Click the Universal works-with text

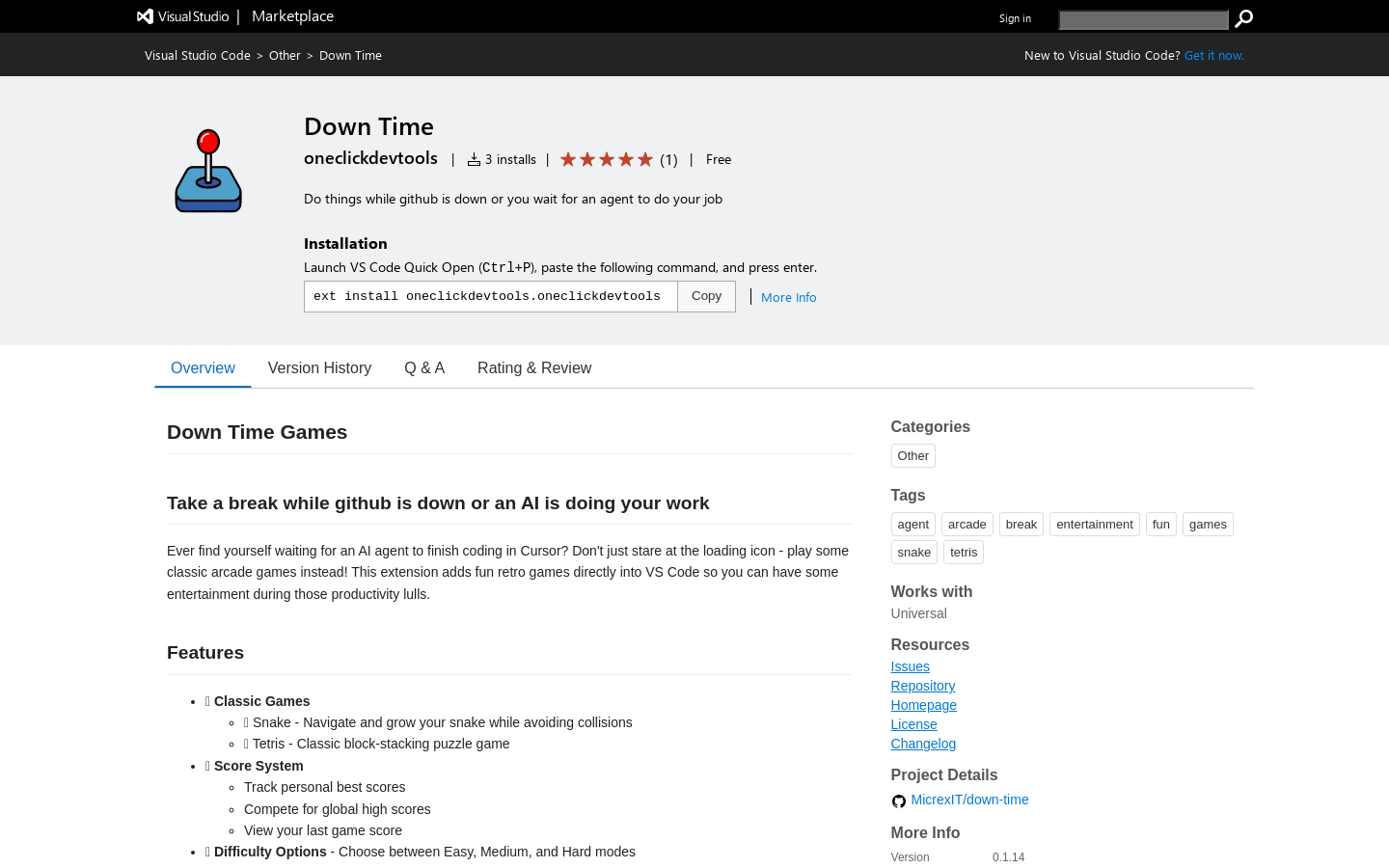click(918, 613)
